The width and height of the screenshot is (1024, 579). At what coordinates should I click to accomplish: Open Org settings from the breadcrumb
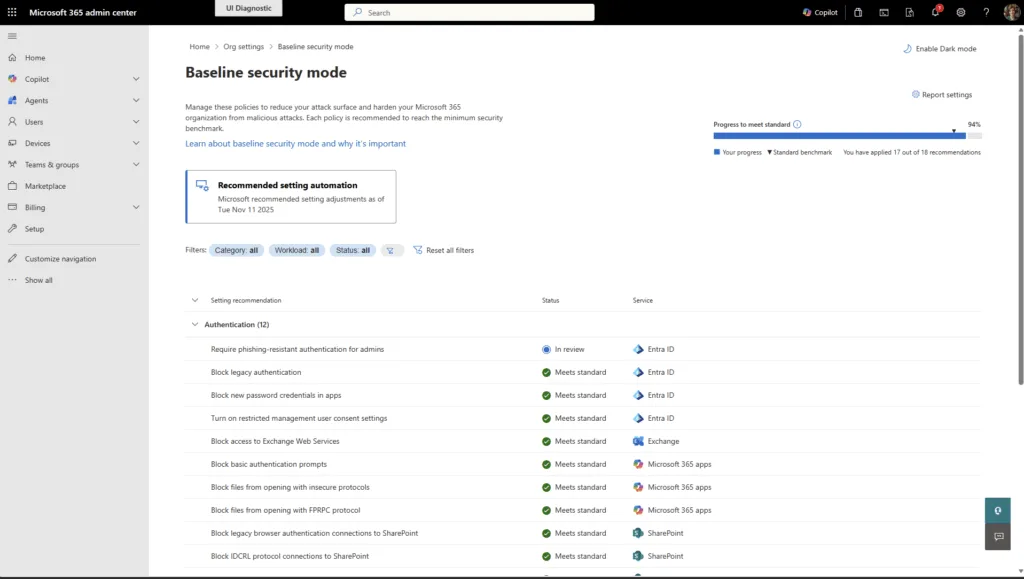[x=242, y=46]
